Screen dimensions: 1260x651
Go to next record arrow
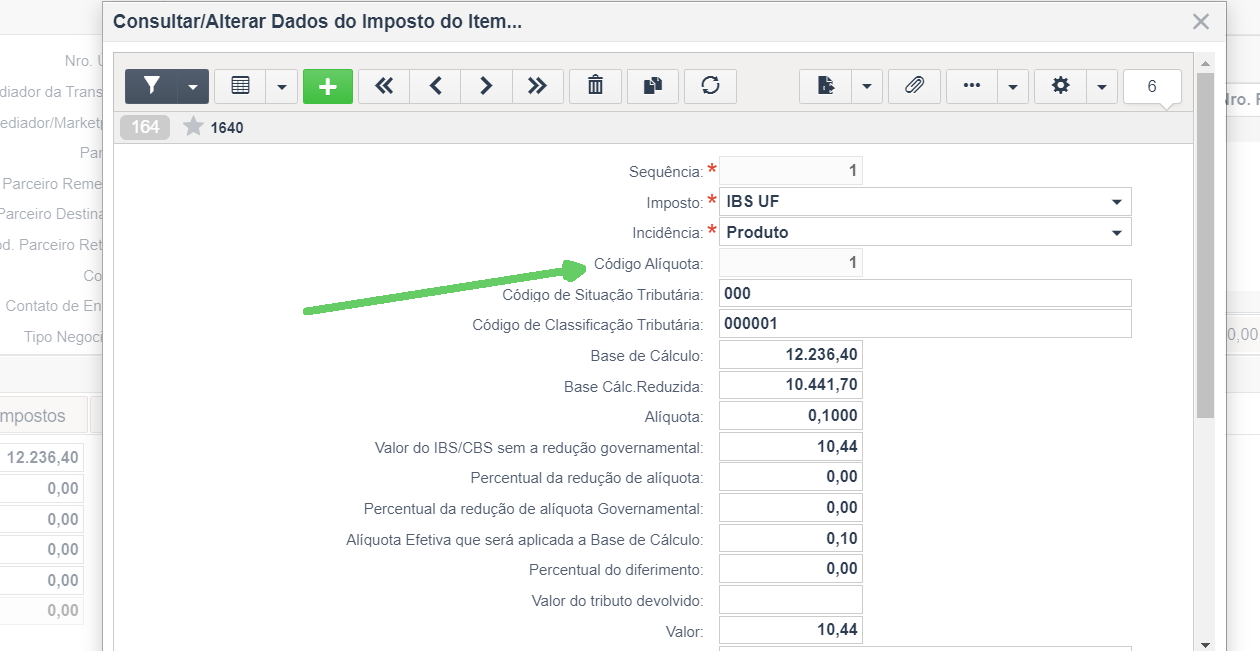(486, 86)
